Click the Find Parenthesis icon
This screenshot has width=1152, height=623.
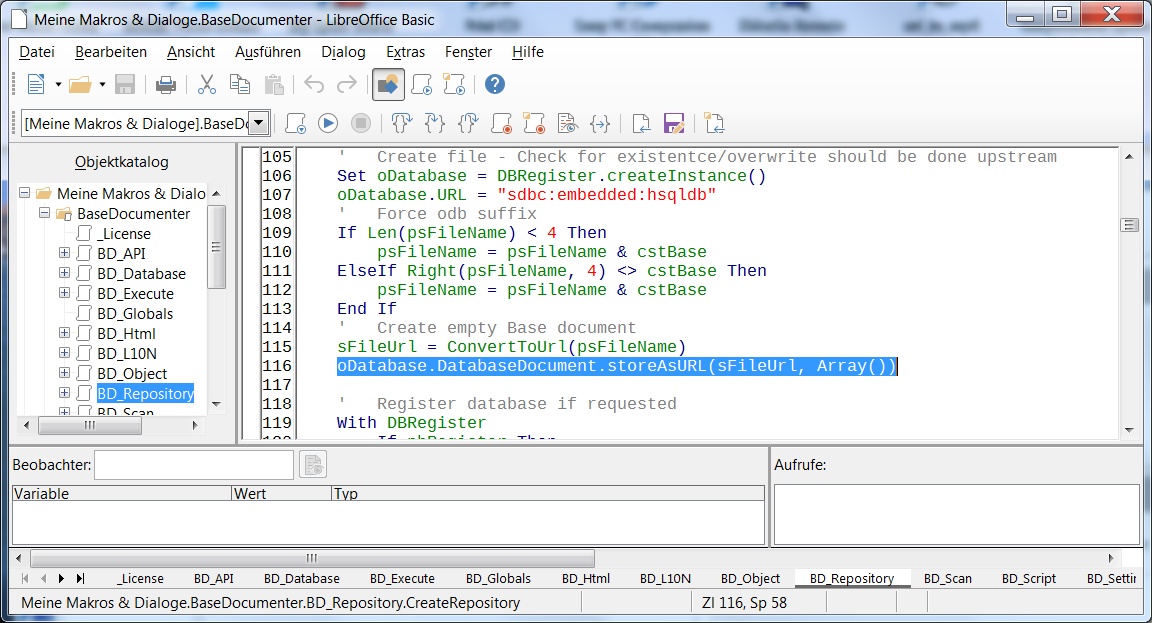[x=600, y=123]
